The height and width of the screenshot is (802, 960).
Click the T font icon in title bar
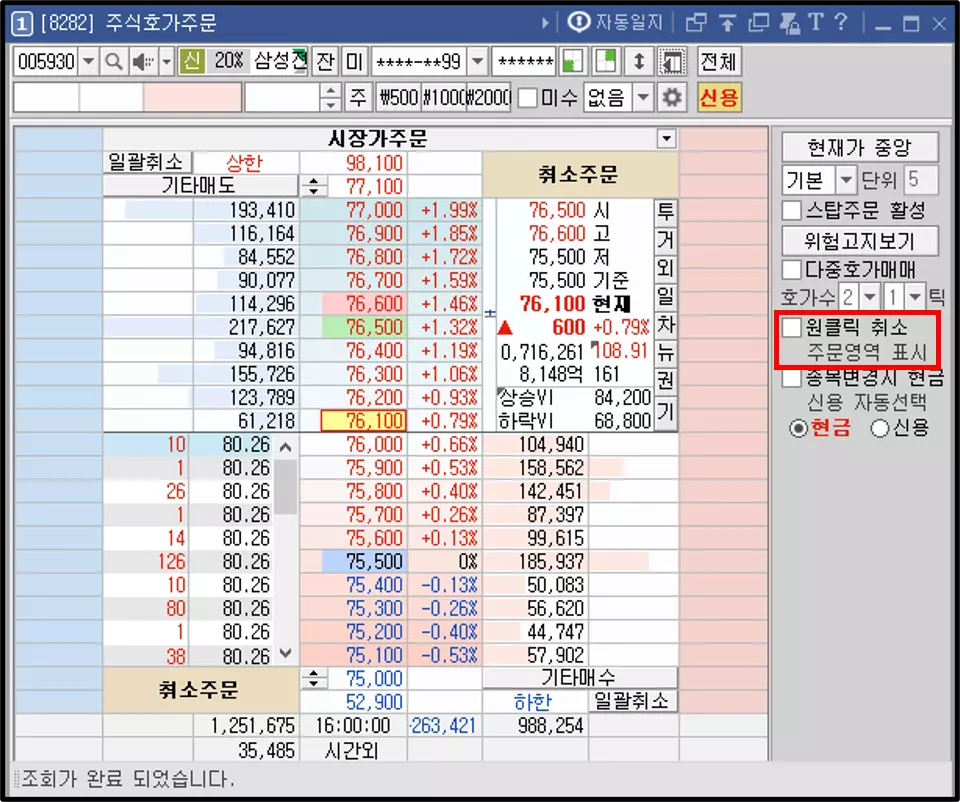[x=816, y=23]
